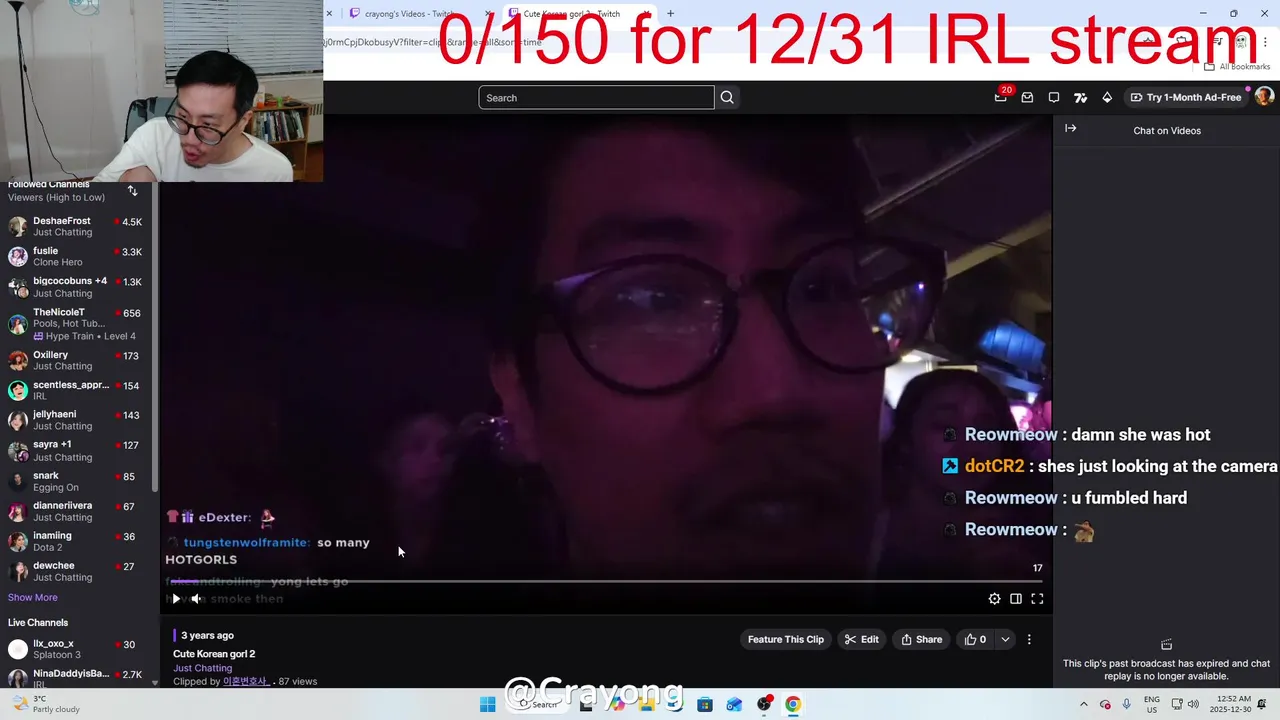The width and height of the screenshot is (1280, 720).
Task: Open scentless_appr... channel in sidebar
Action: click(x=76, y=390)
